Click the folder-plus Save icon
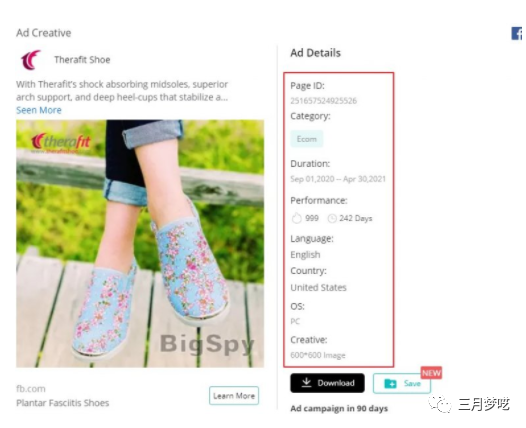Screen dimensions: 526x428 pyautogui.click(x=390, y=383)
